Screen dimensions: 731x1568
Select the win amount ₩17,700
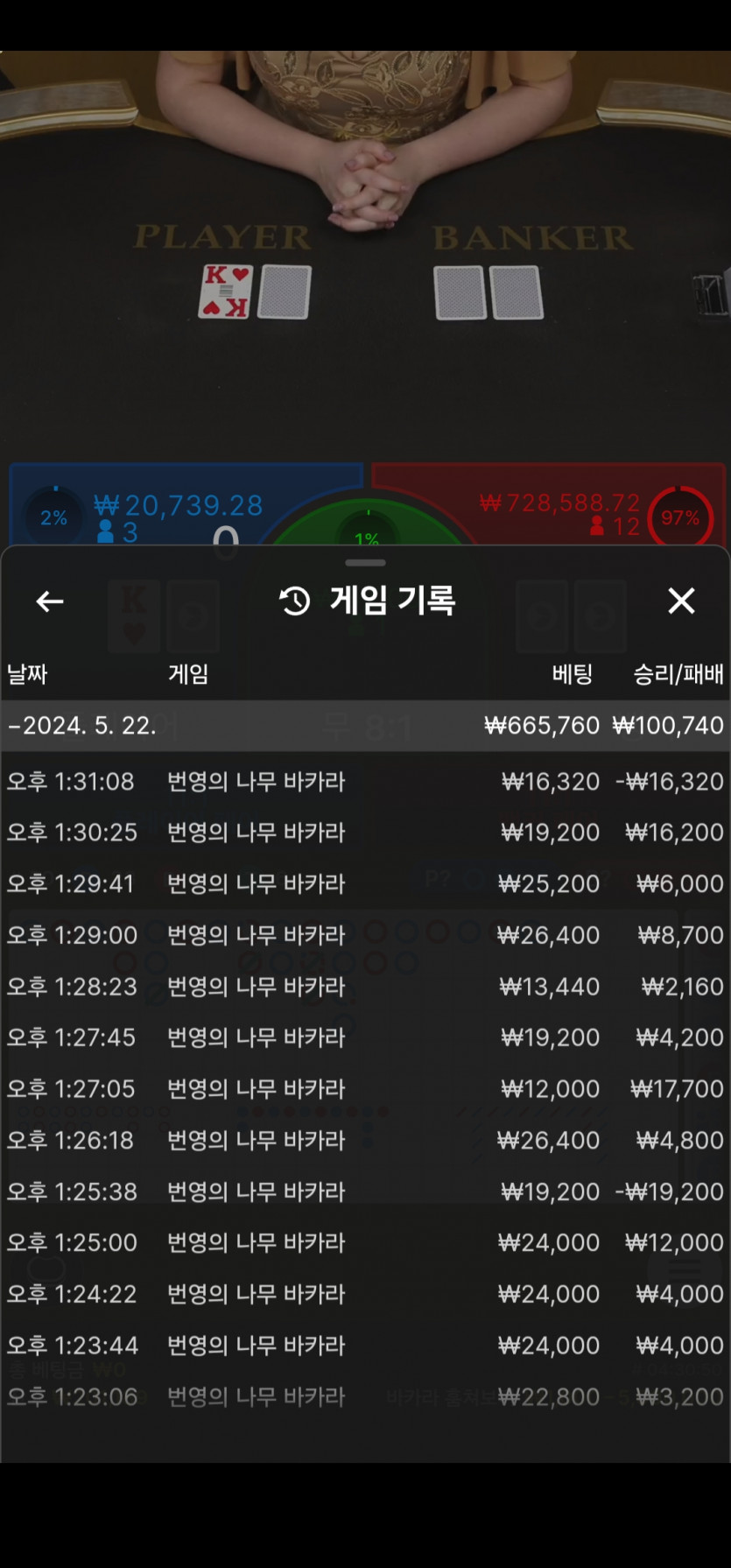tap(677, 1089)
